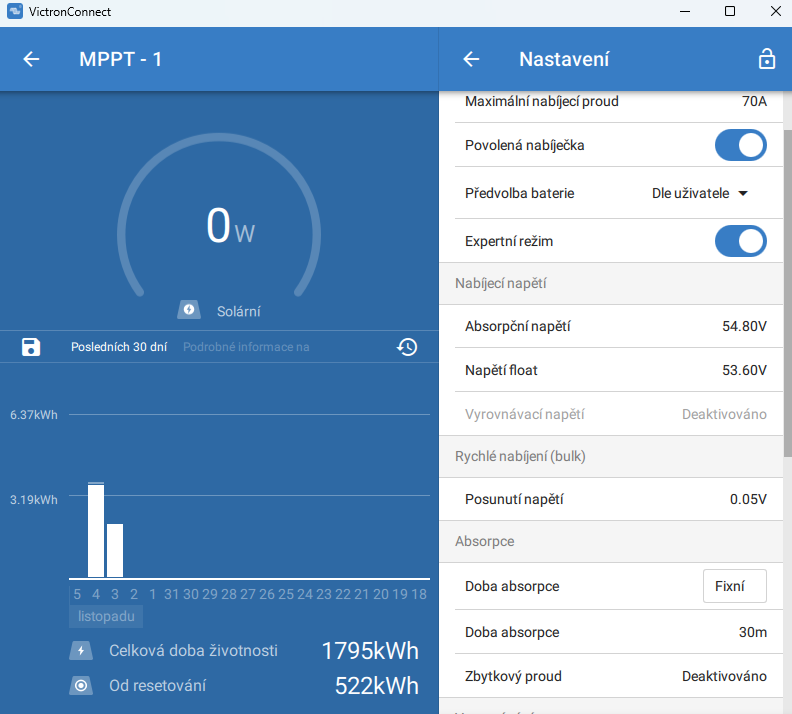The width and height of the screenshot is (792, 714).
Task: Click the lock icon in settings header
Action: coord(766,59)
